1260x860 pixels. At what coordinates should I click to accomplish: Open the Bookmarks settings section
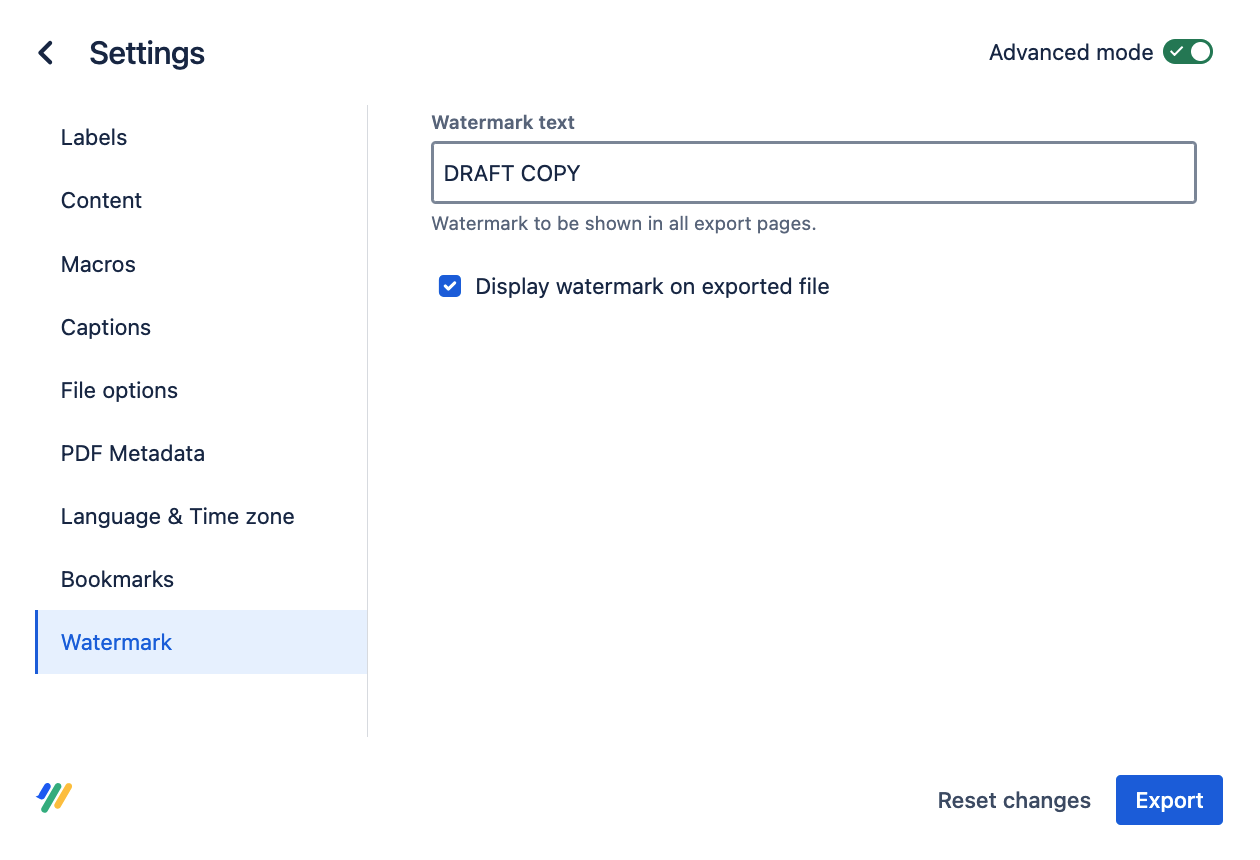click(117, 580)
